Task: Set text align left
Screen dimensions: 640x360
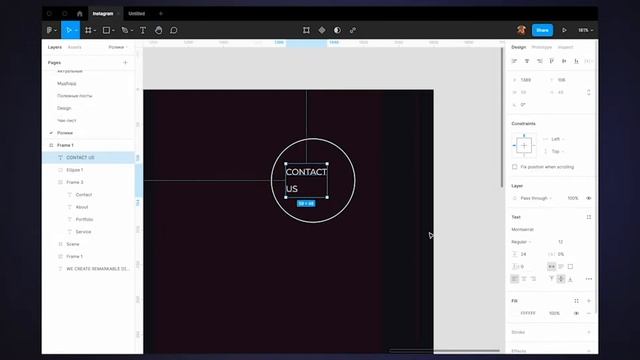Action: pyautogui.click(x=514, y=279)
